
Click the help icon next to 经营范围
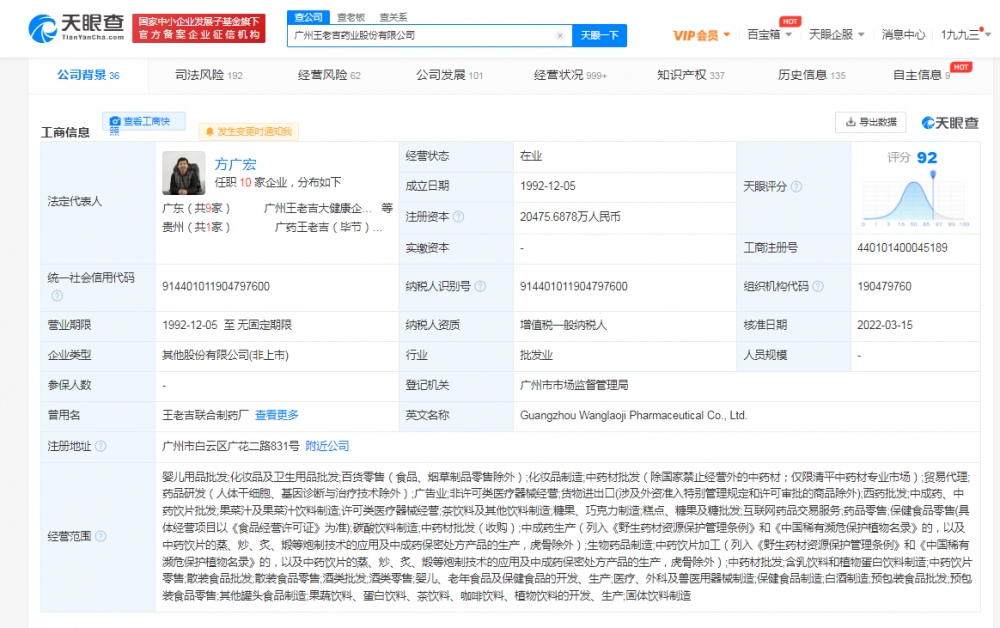coord(101,536)
